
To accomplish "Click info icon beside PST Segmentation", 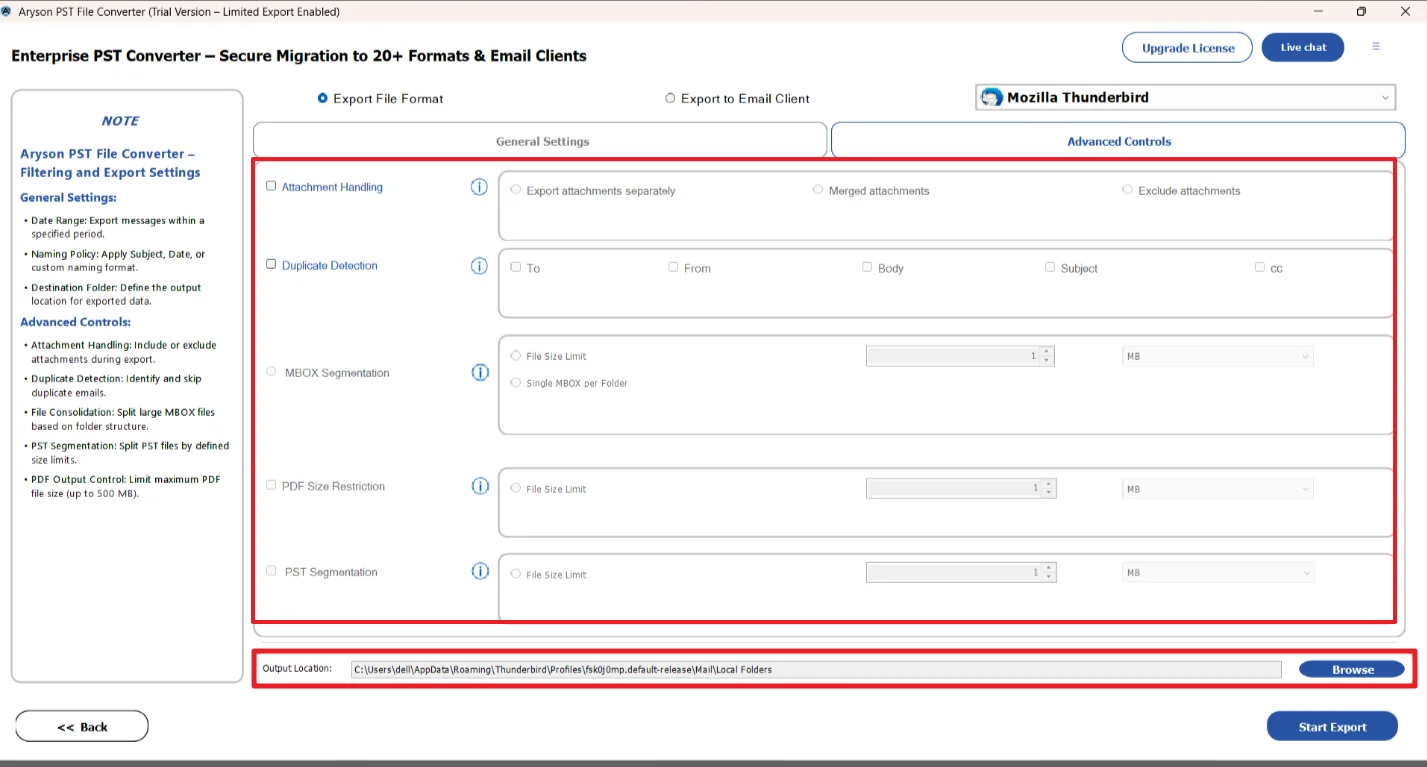I will [480, 571].
